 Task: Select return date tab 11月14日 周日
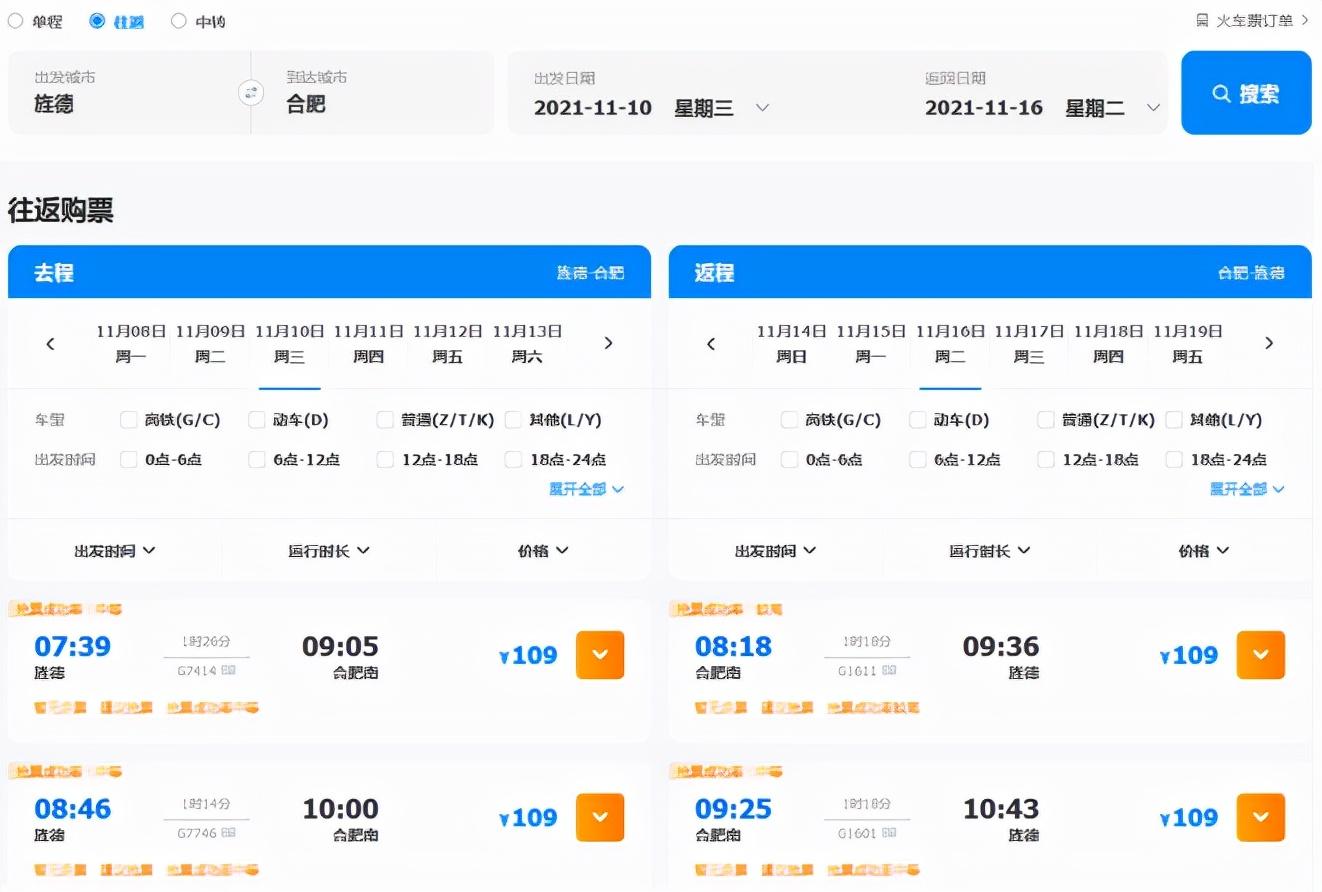(791, 344)
